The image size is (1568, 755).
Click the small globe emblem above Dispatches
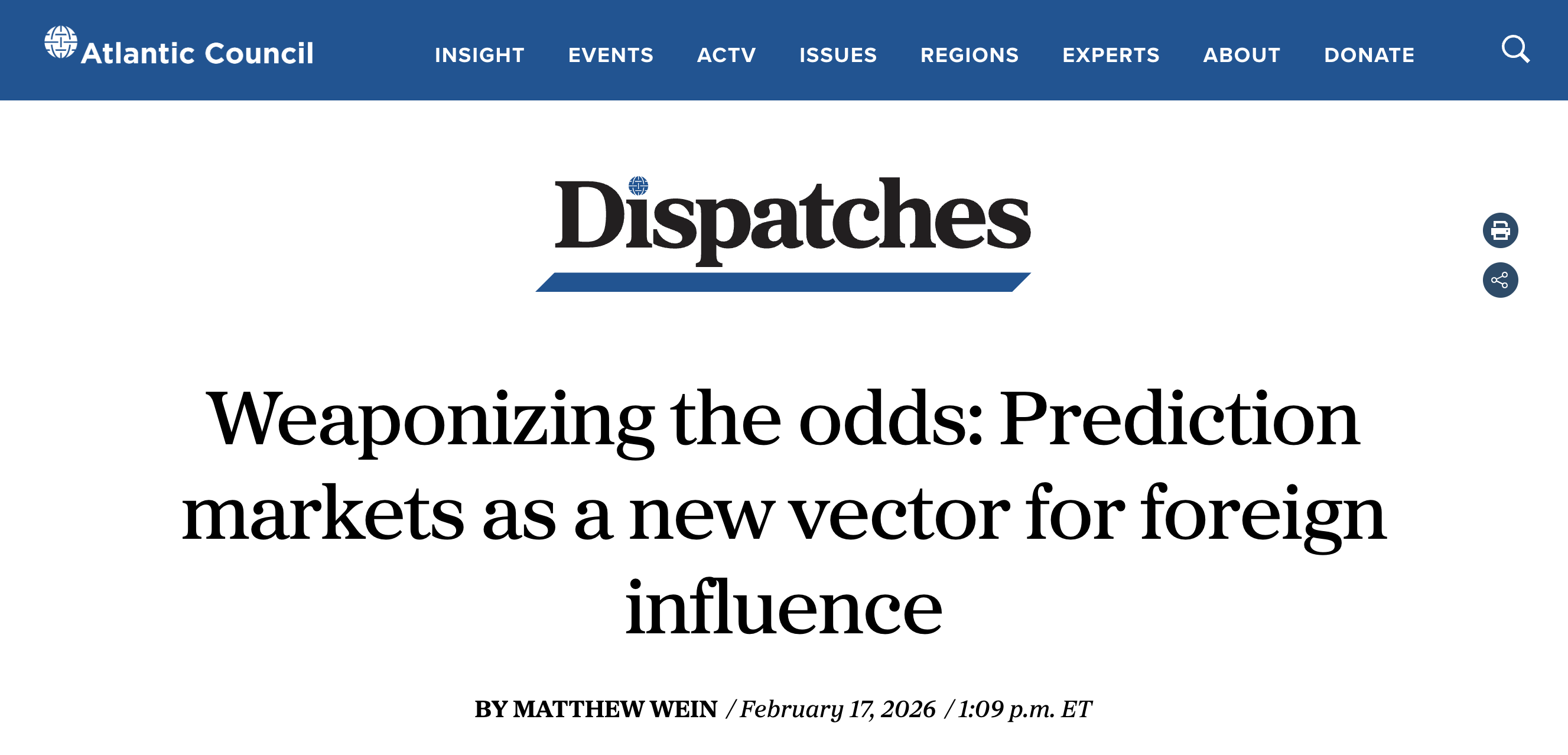click(638, 185)
